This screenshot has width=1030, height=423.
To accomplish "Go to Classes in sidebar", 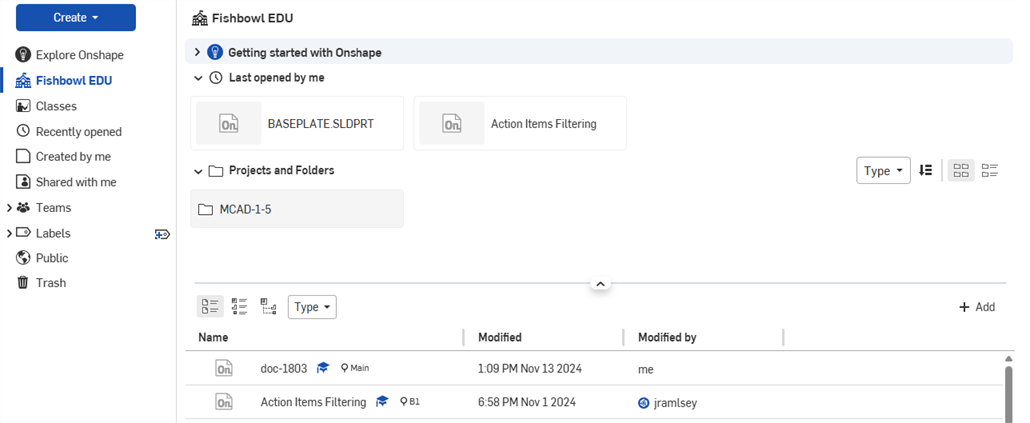I will click(x=56, y=106).
